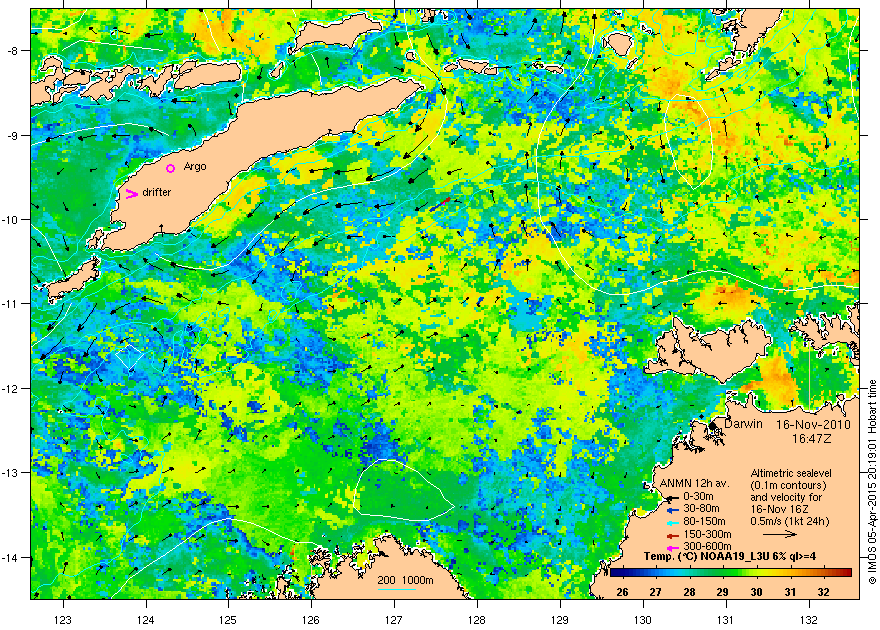Click the "(0.1m contours)" text
Image resolution: width=880 pixels, height=630 pixels.
[x=788, y=485]
